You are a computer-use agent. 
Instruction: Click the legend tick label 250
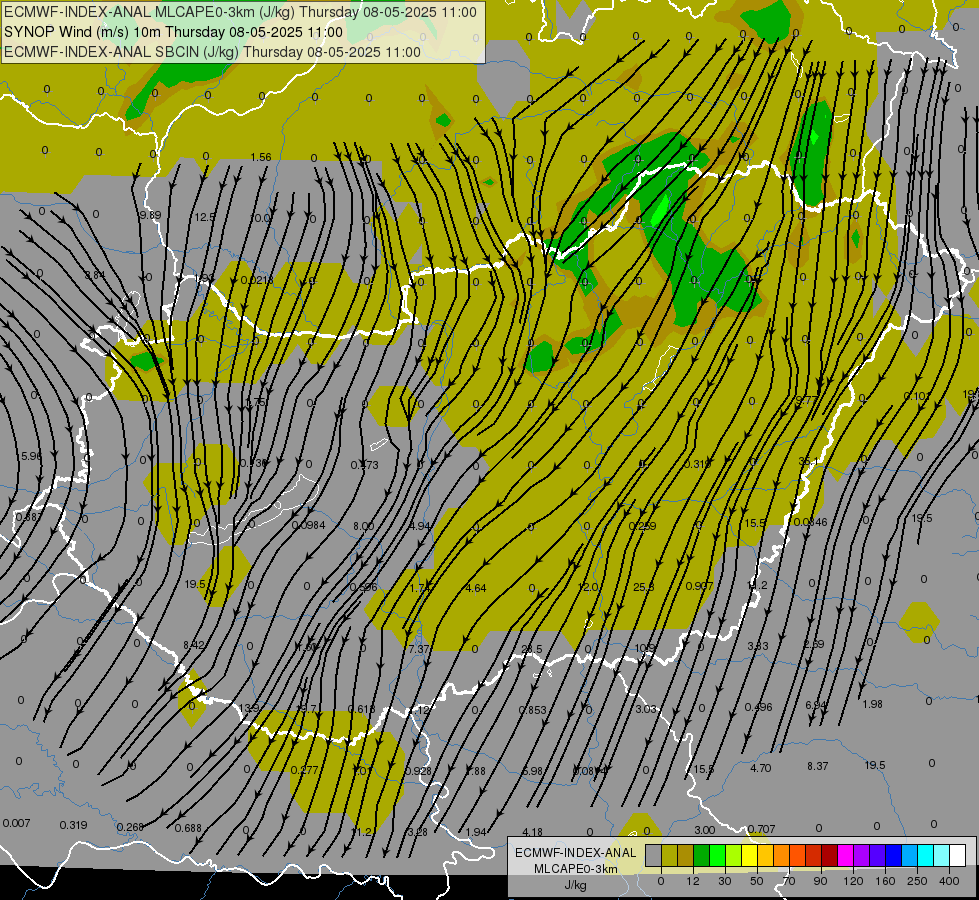[917, 881]
